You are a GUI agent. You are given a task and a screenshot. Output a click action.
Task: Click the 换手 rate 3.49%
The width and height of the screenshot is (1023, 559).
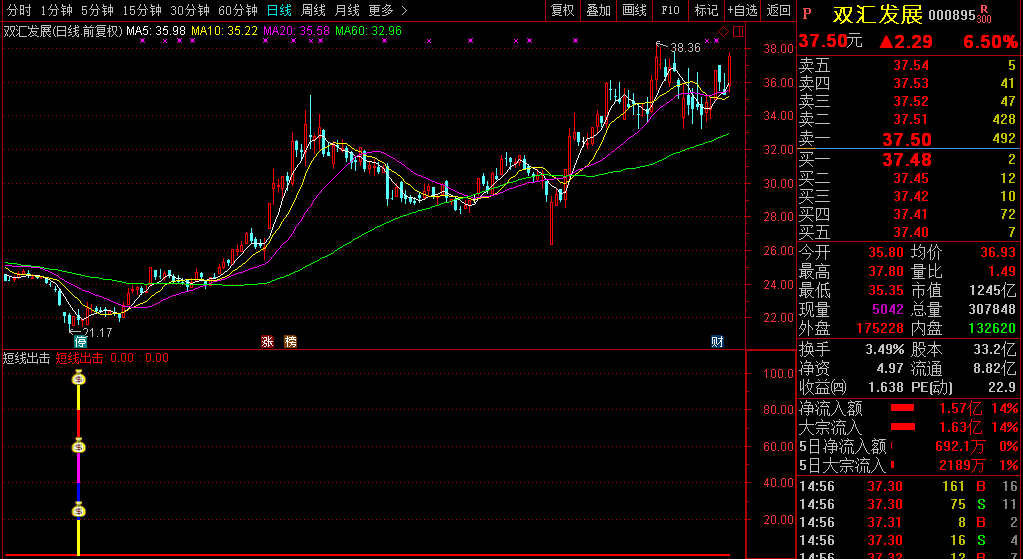tap(885, 350)
